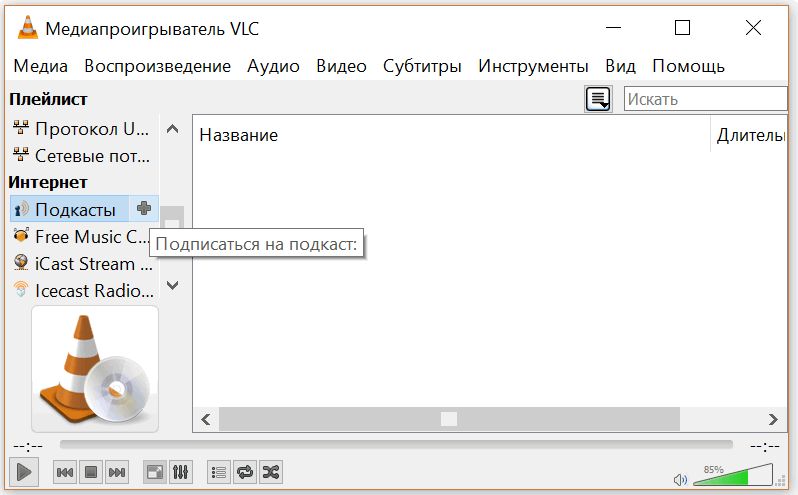
Task: Open the Вид menu
Action: [x=620, y=66]
